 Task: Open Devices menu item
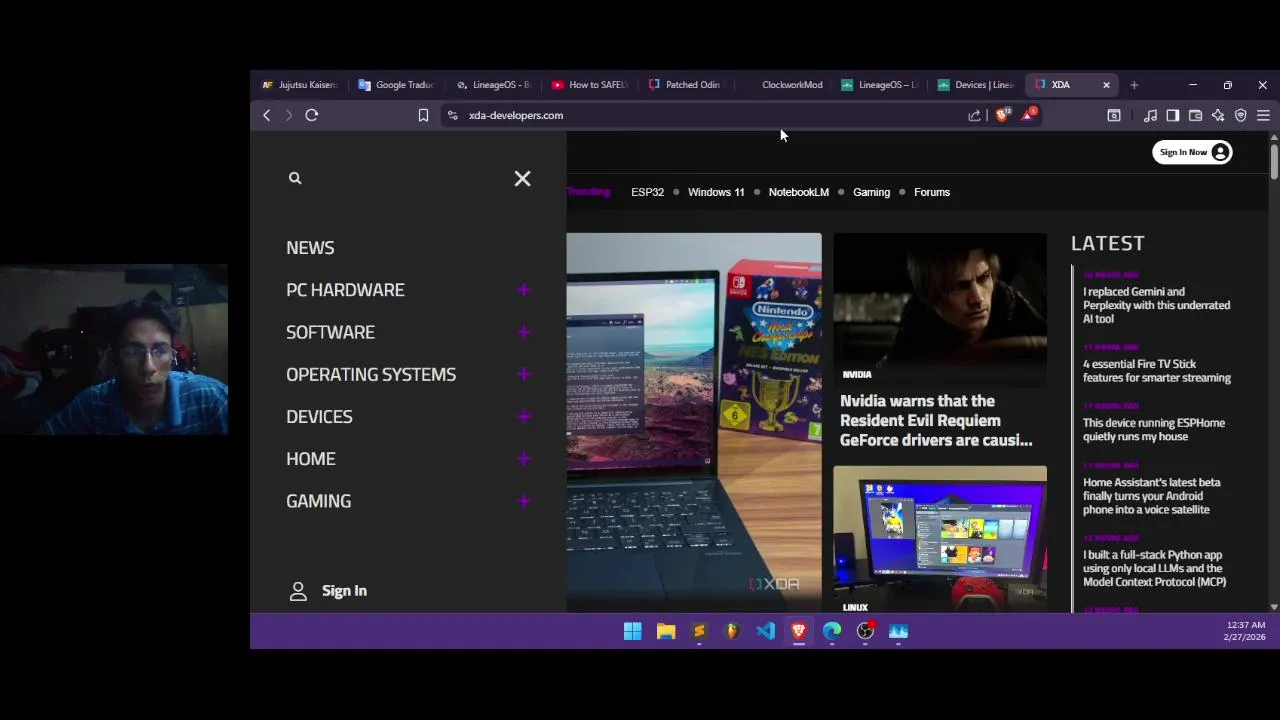point(319,416)
